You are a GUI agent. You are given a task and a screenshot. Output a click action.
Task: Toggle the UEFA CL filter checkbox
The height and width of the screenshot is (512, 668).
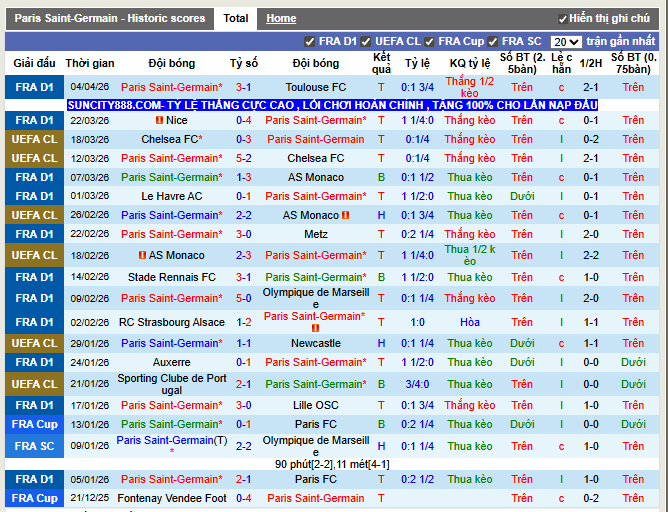click(366, 42)
